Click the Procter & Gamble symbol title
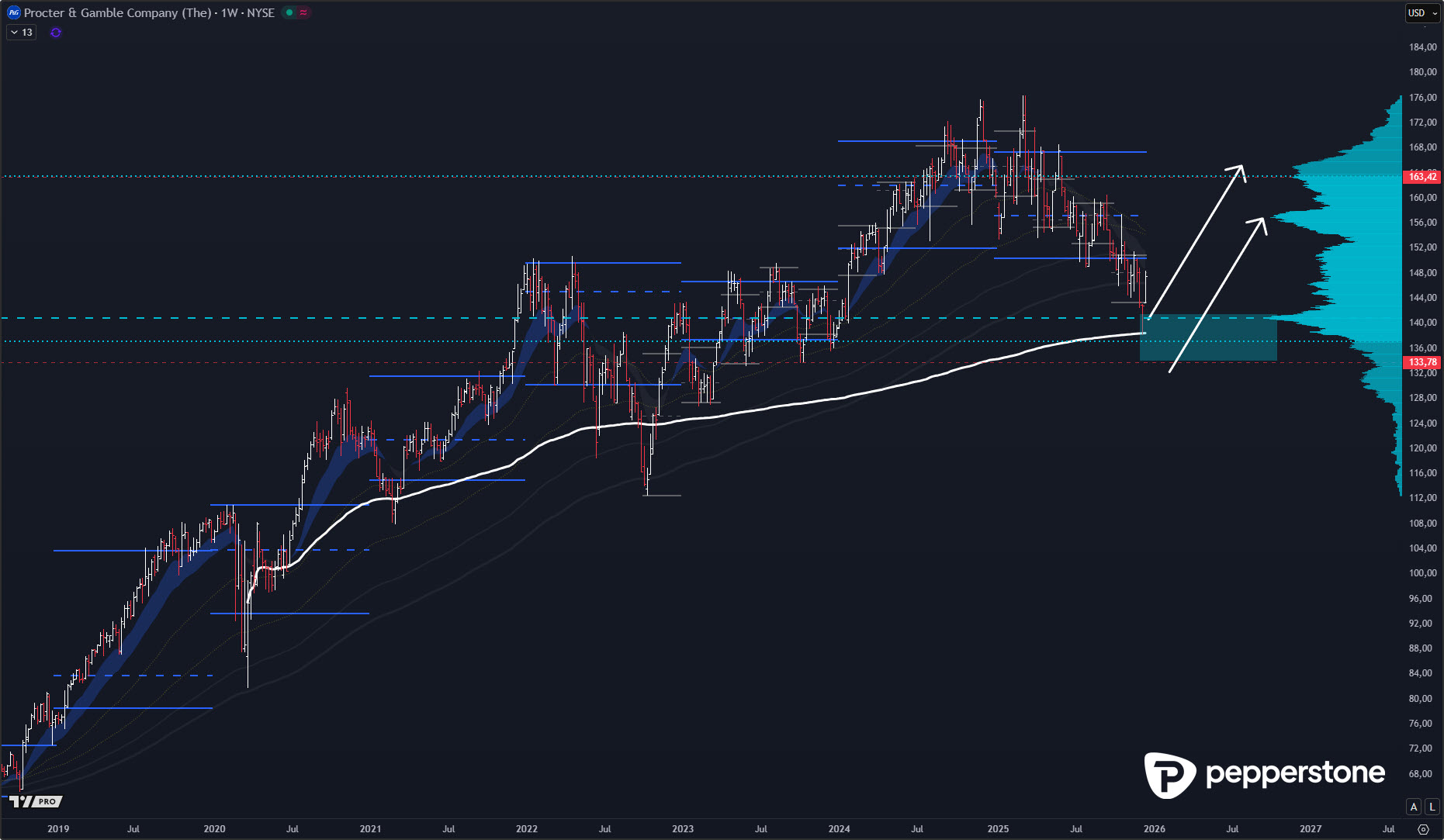The height and width of the screenshot is (840, 1444). tap(116, 12)
